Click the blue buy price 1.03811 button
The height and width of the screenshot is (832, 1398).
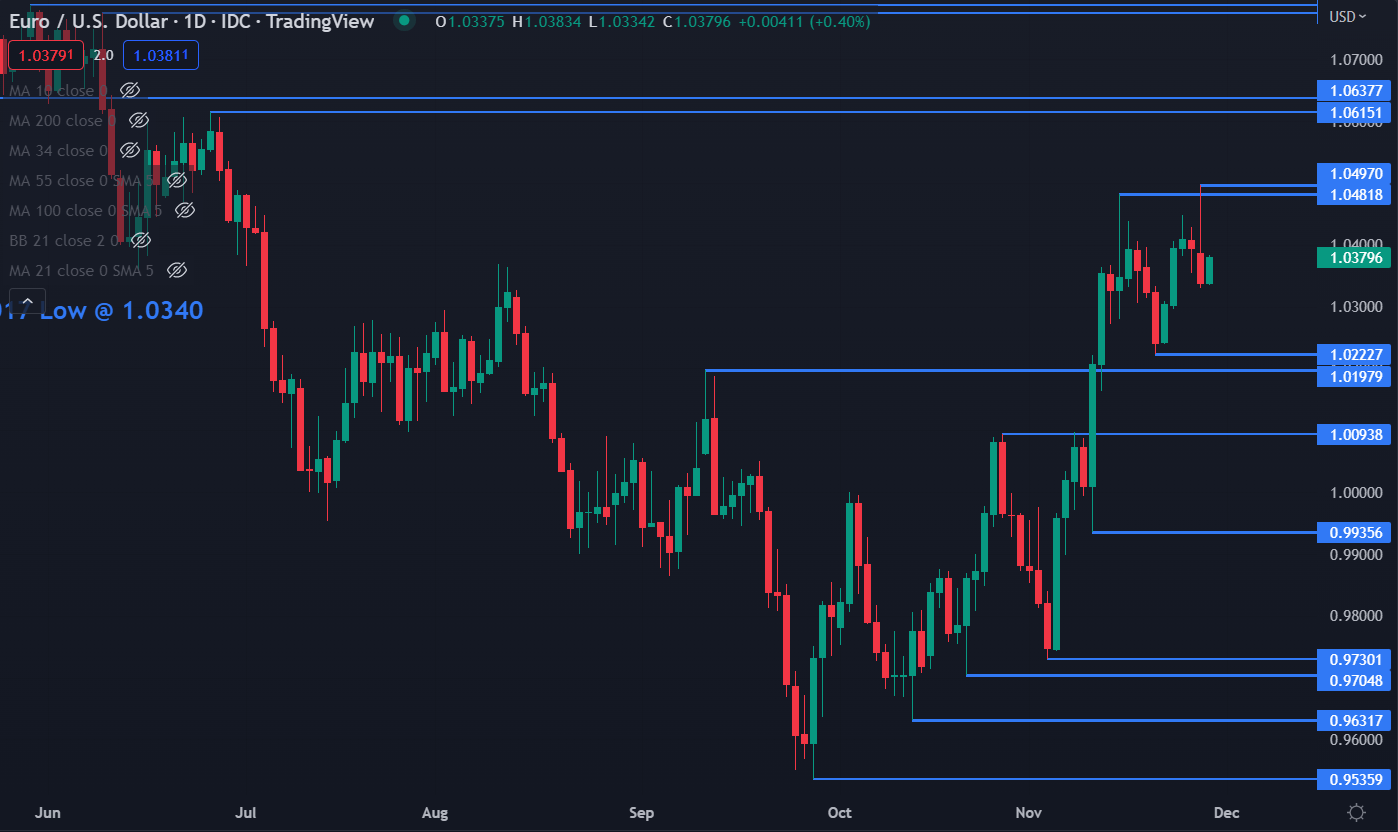(161, 56)
